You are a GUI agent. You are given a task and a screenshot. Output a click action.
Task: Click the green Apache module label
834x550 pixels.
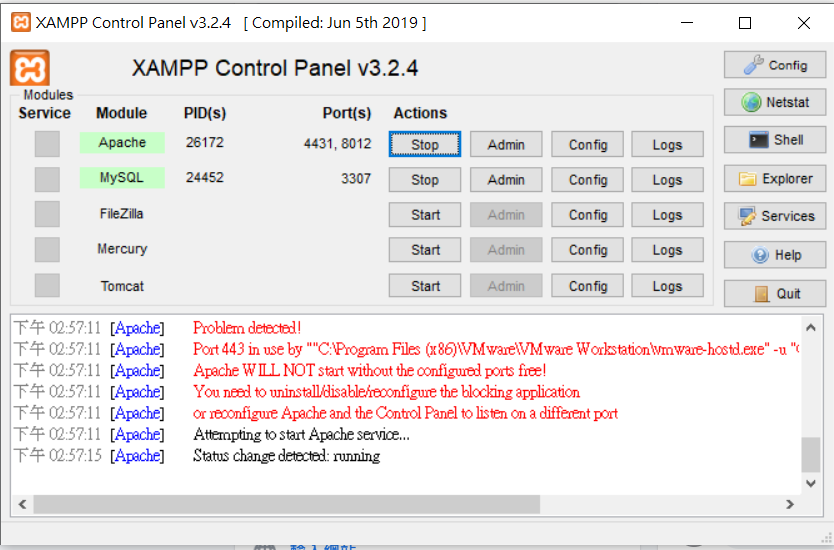pos(122,143)
